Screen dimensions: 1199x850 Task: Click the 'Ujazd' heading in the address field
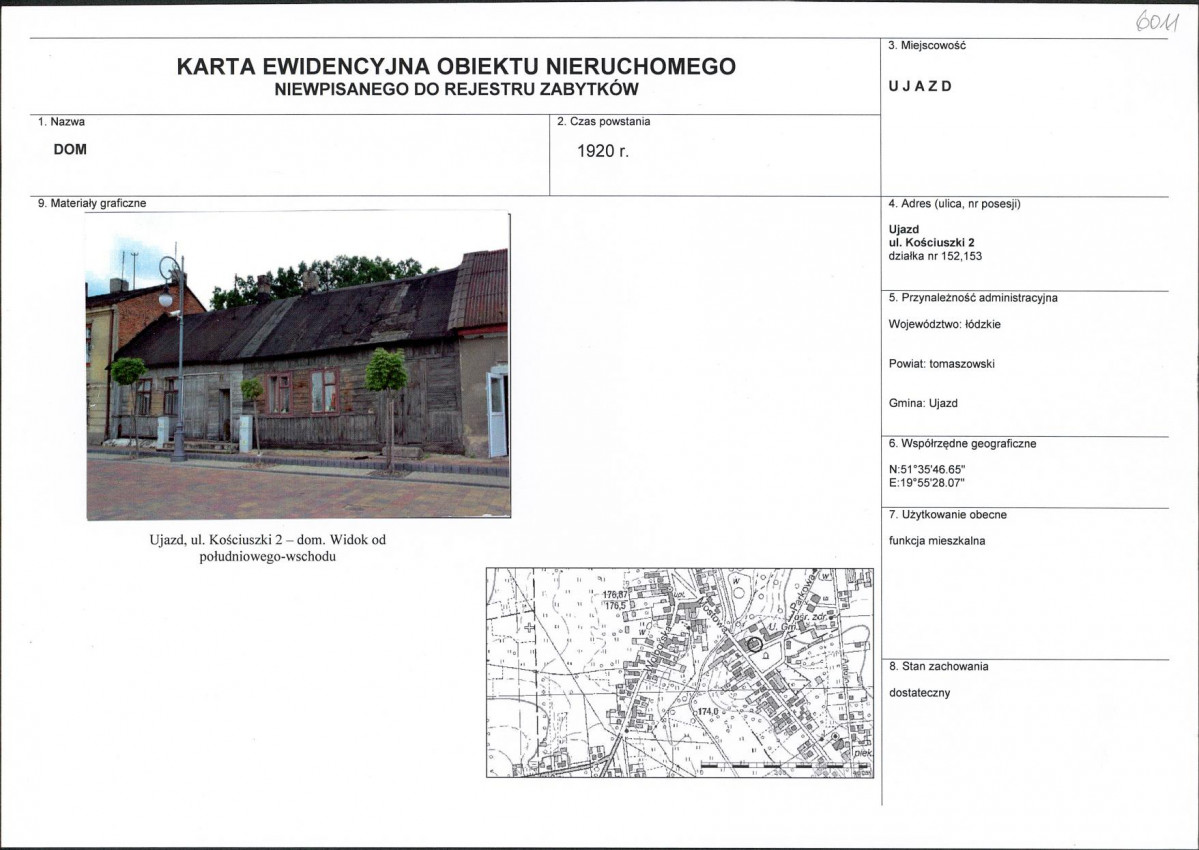pyautogui.click(x=904, y=229)
